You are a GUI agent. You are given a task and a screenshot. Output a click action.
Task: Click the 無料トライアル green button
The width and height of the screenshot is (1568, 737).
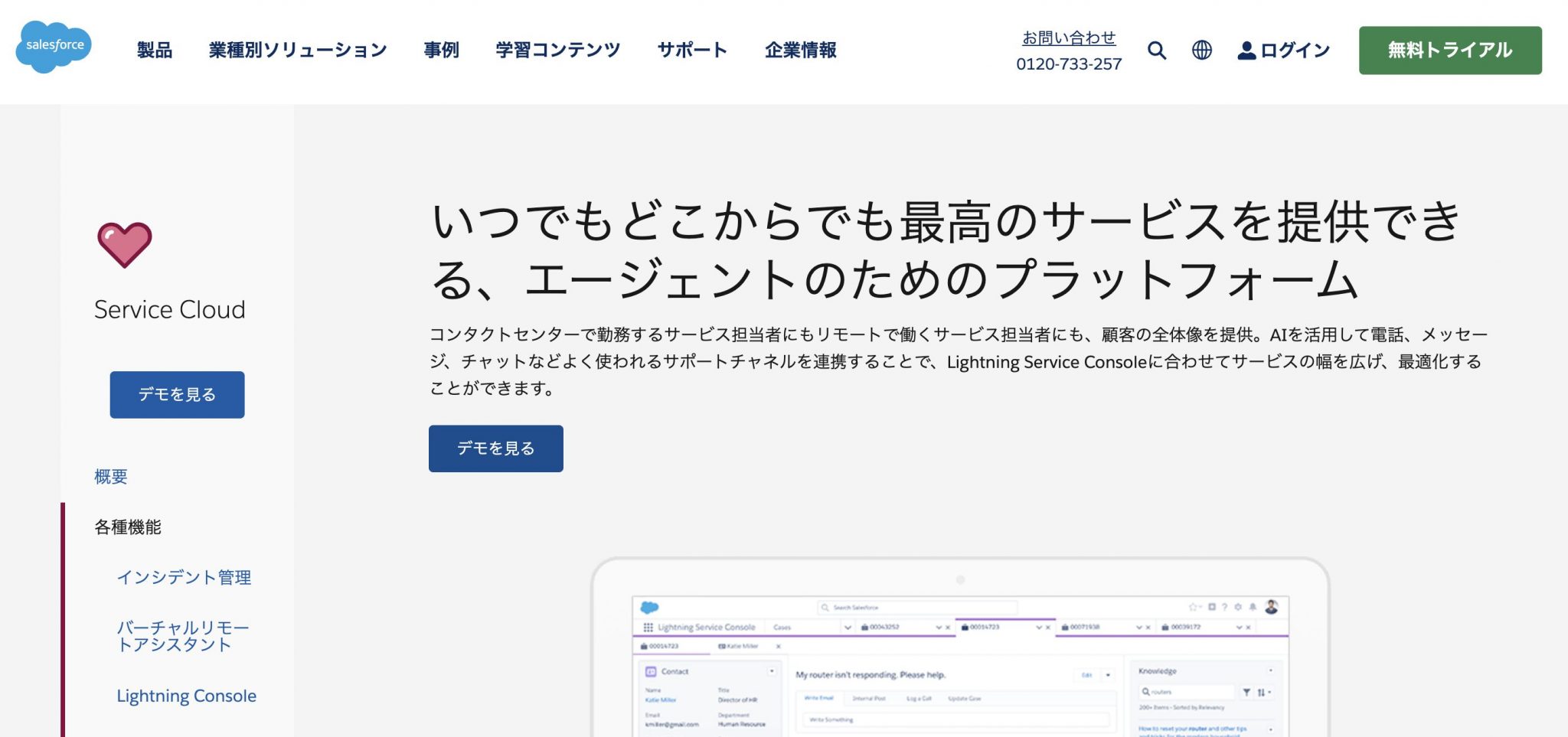point(1449,49)
